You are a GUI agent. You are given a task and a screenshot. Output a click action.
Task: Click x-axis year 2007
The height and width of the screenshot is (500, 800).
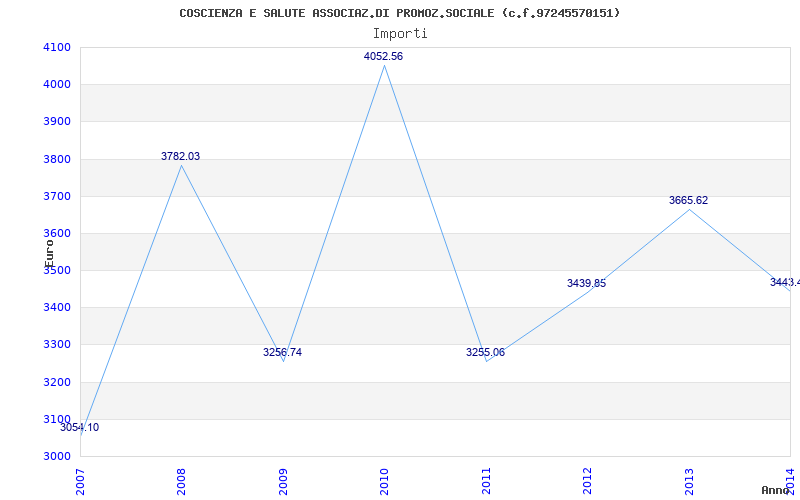pos(80,481)
